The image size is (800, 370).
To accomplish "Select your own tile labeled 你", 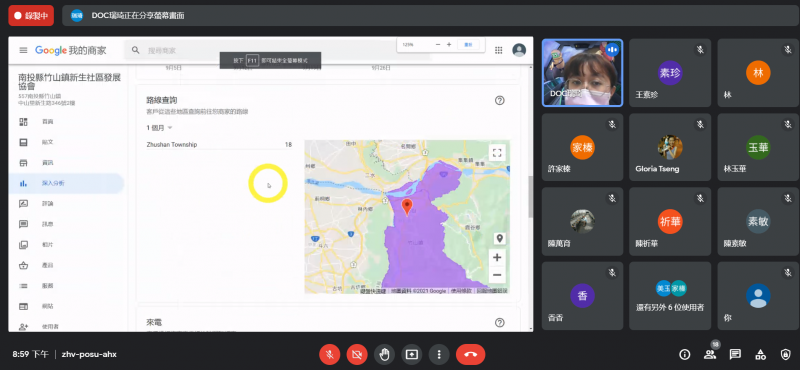I will 758,296.
